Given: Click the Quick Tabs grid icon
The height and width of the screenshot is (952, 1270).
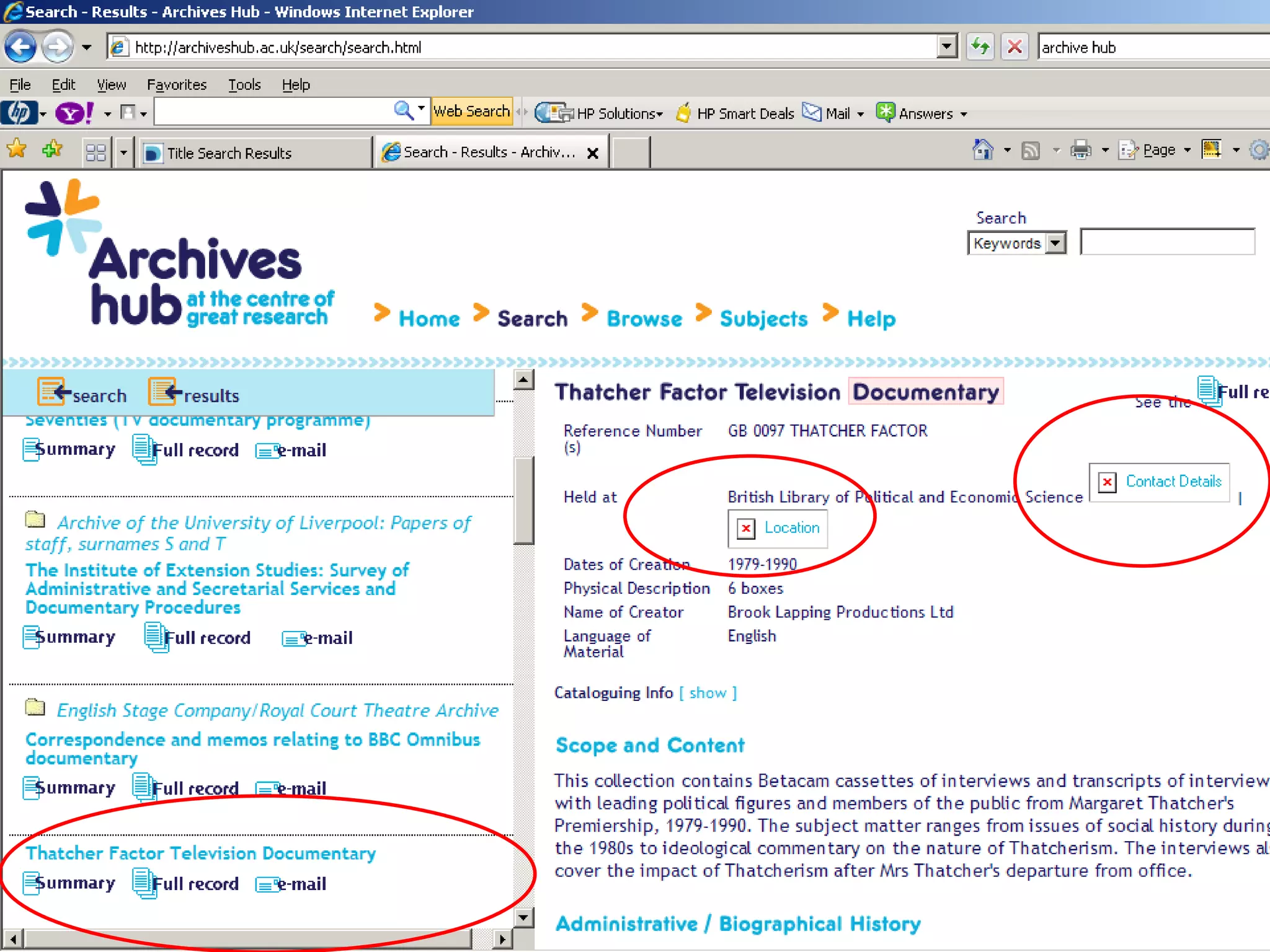Looking at the screenshot, I should 96,152.
